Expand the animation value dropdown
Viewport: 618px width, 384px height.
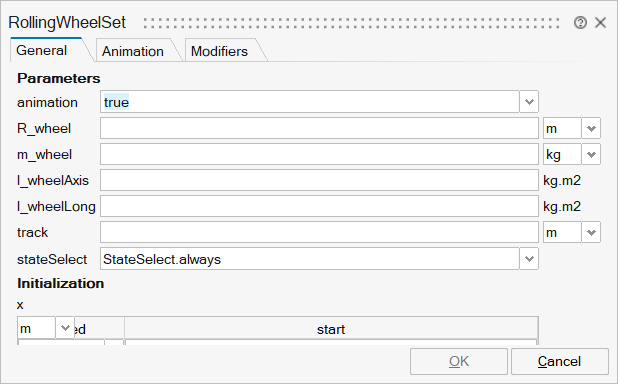point(529,102)
